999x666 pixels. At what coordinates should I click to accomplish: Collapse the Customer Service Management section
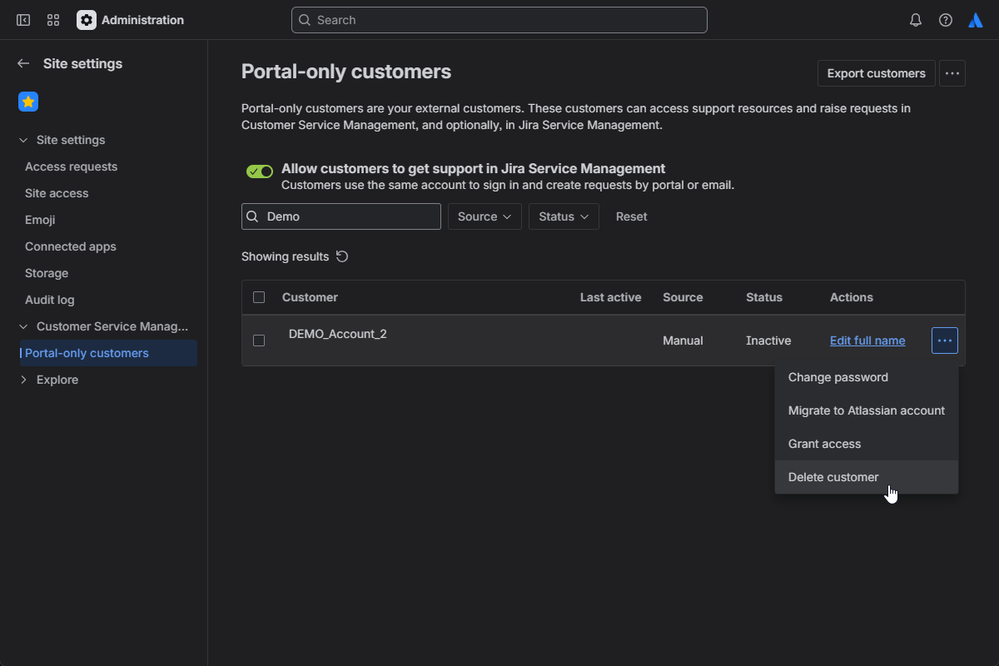tap(24, 326)
